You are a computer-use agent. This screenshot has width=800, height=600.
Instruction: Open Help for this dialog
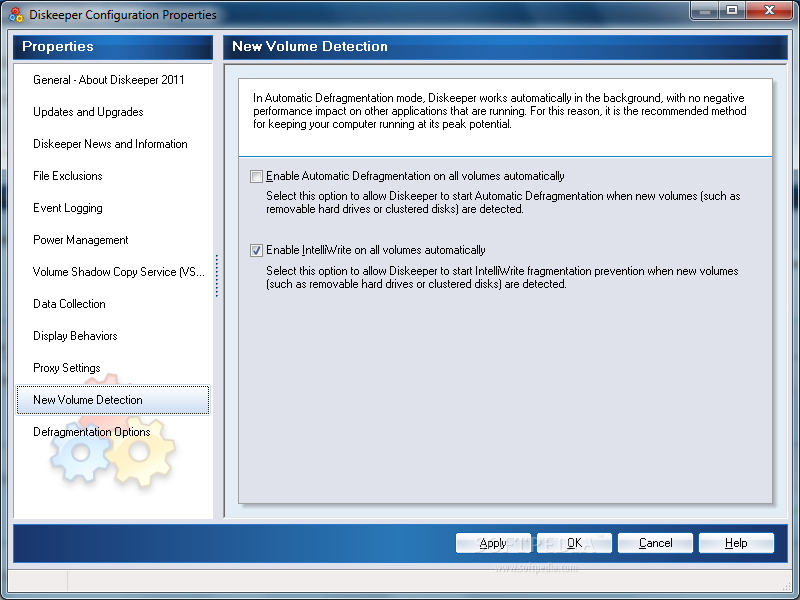(x=736, y=543)
